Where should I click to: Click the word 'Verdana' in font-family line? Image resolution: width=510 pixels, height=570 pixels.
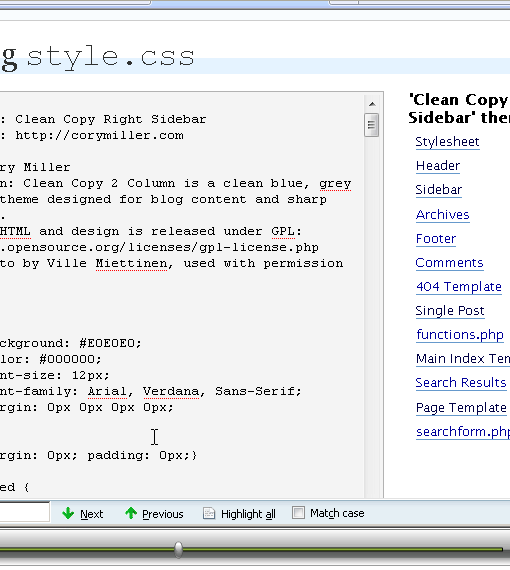click(x=170, y=392)
